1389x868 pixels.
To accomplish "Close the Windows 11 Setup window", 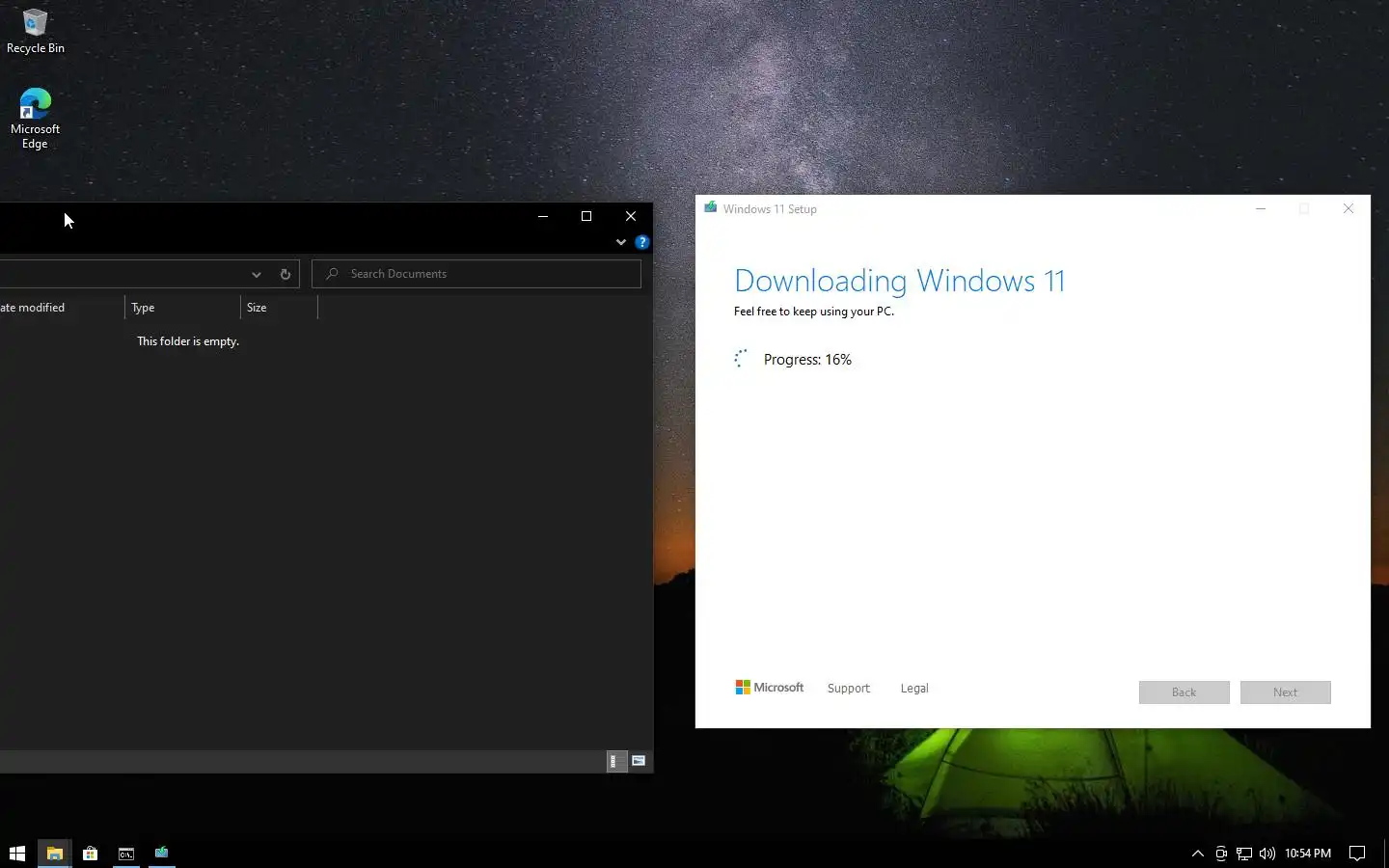I will tap(1348, 208).
